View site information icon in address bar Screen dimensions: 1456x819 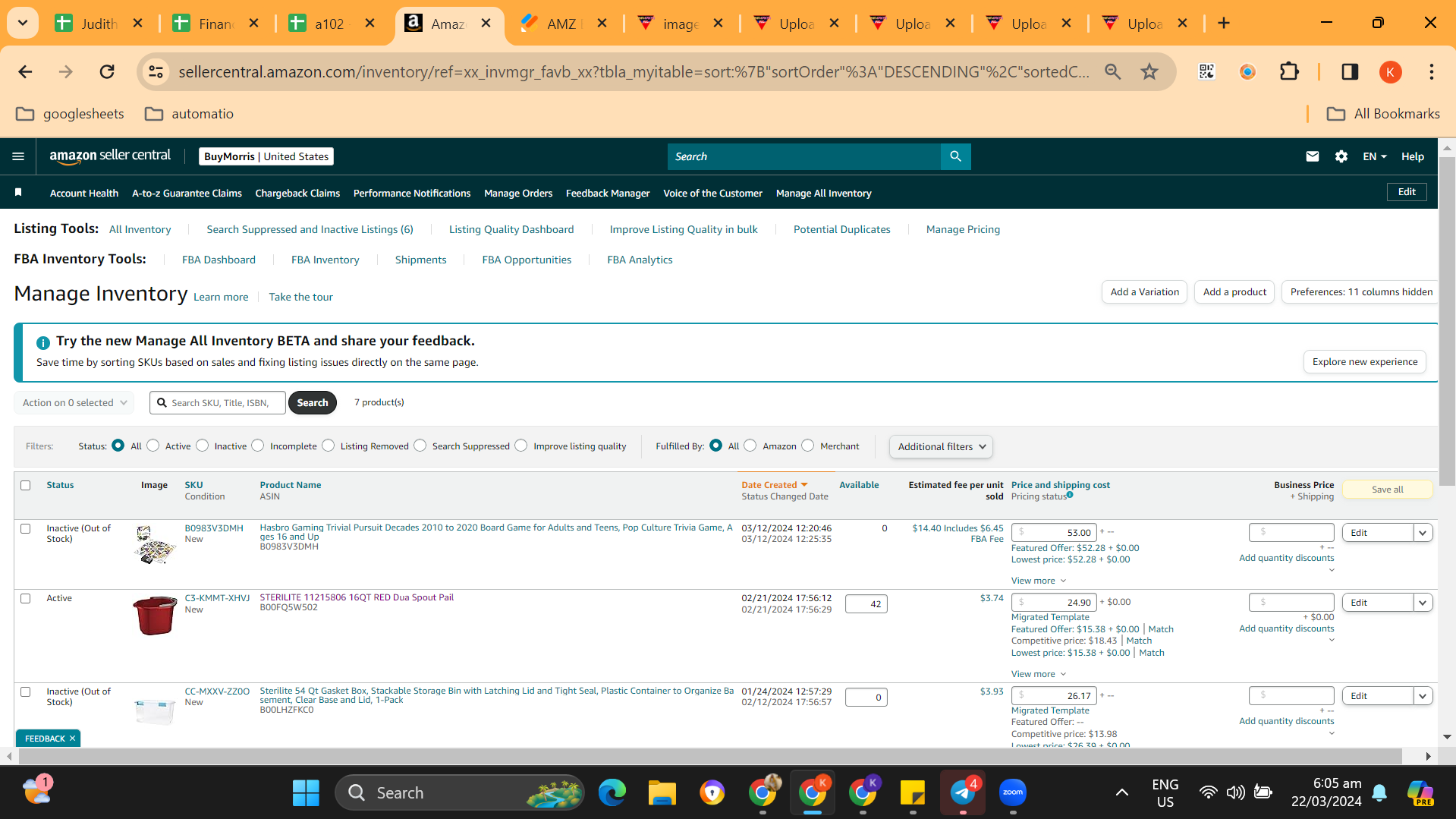click(156, 72)
